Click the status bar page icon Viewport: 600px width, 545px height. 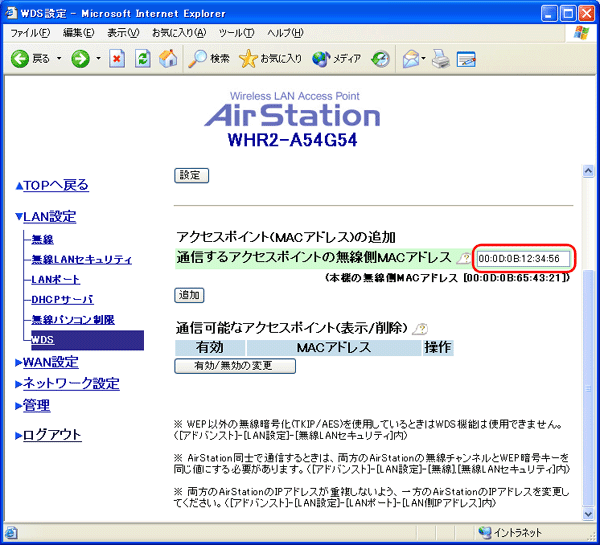click(x=11, y=532)
